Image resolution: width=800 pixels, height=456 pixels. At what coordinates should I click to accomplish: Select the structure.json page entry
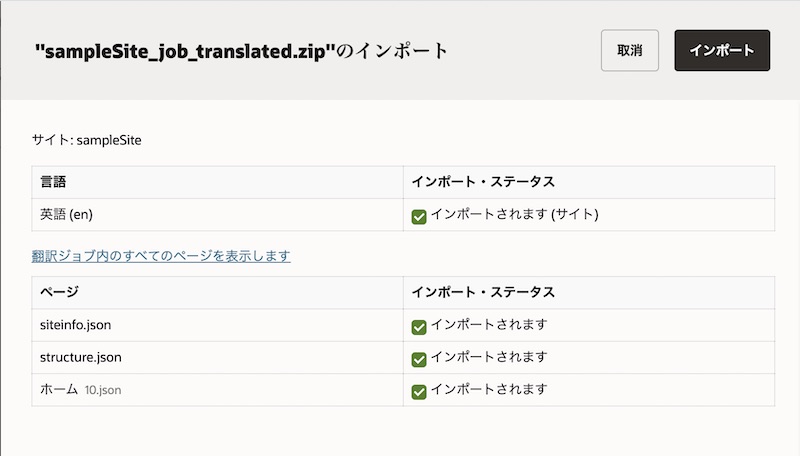click(x=81, y=357)
